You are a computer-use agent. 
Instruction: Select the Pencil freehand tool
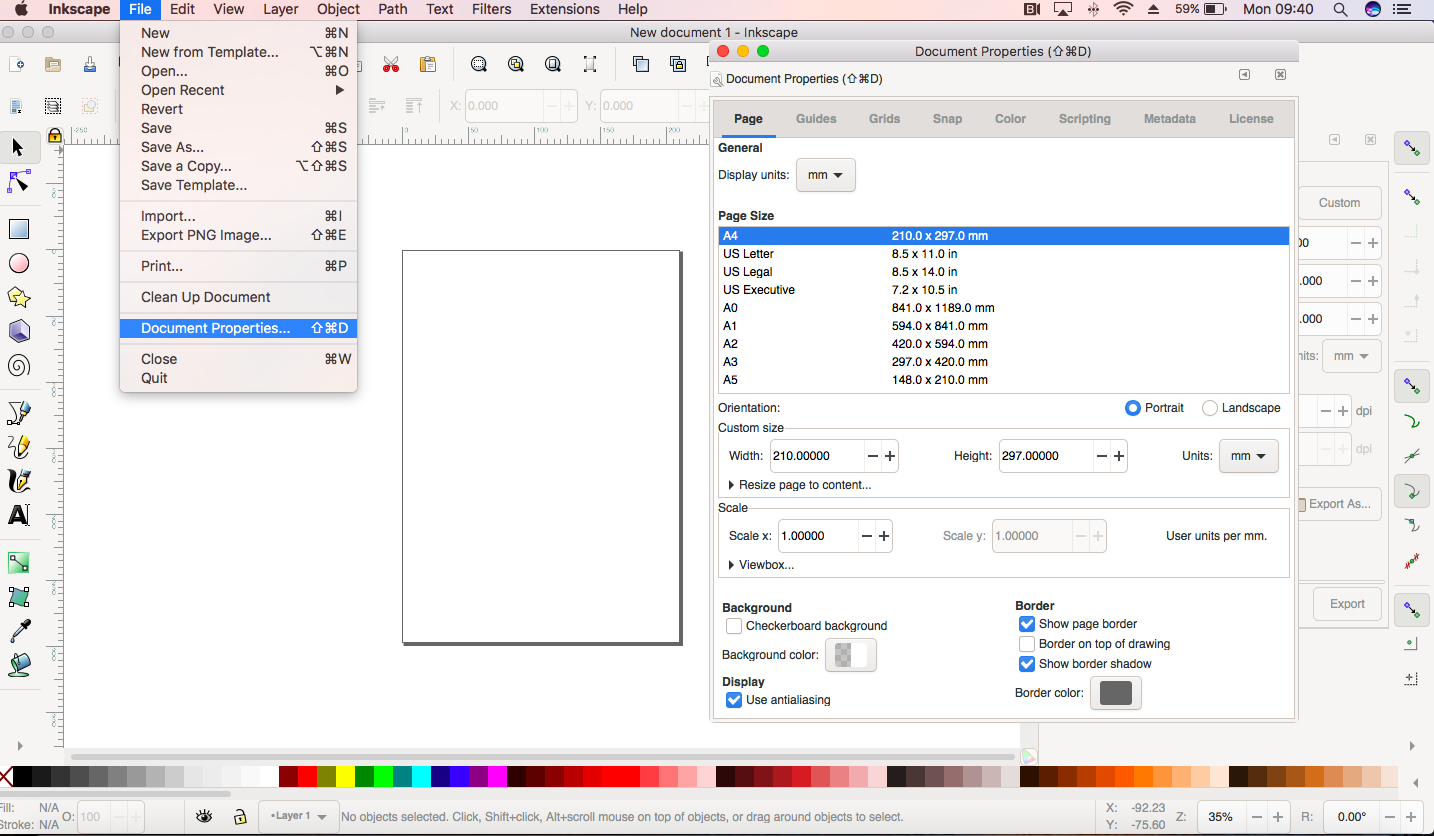[x=18, y=446]
